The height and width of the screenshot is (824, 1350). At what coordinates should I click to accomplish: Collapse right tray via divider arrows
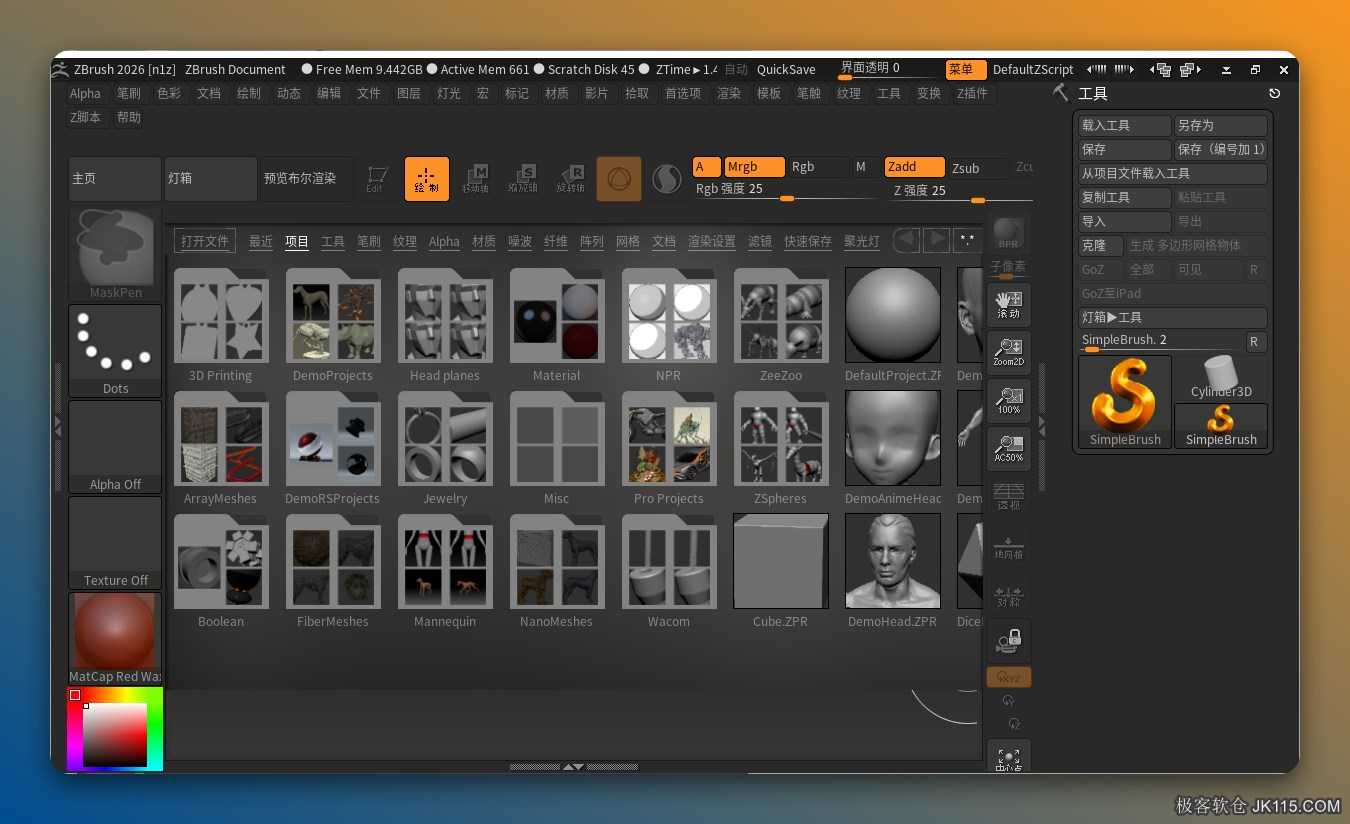pyautogui.click(x=1041, y=427)
